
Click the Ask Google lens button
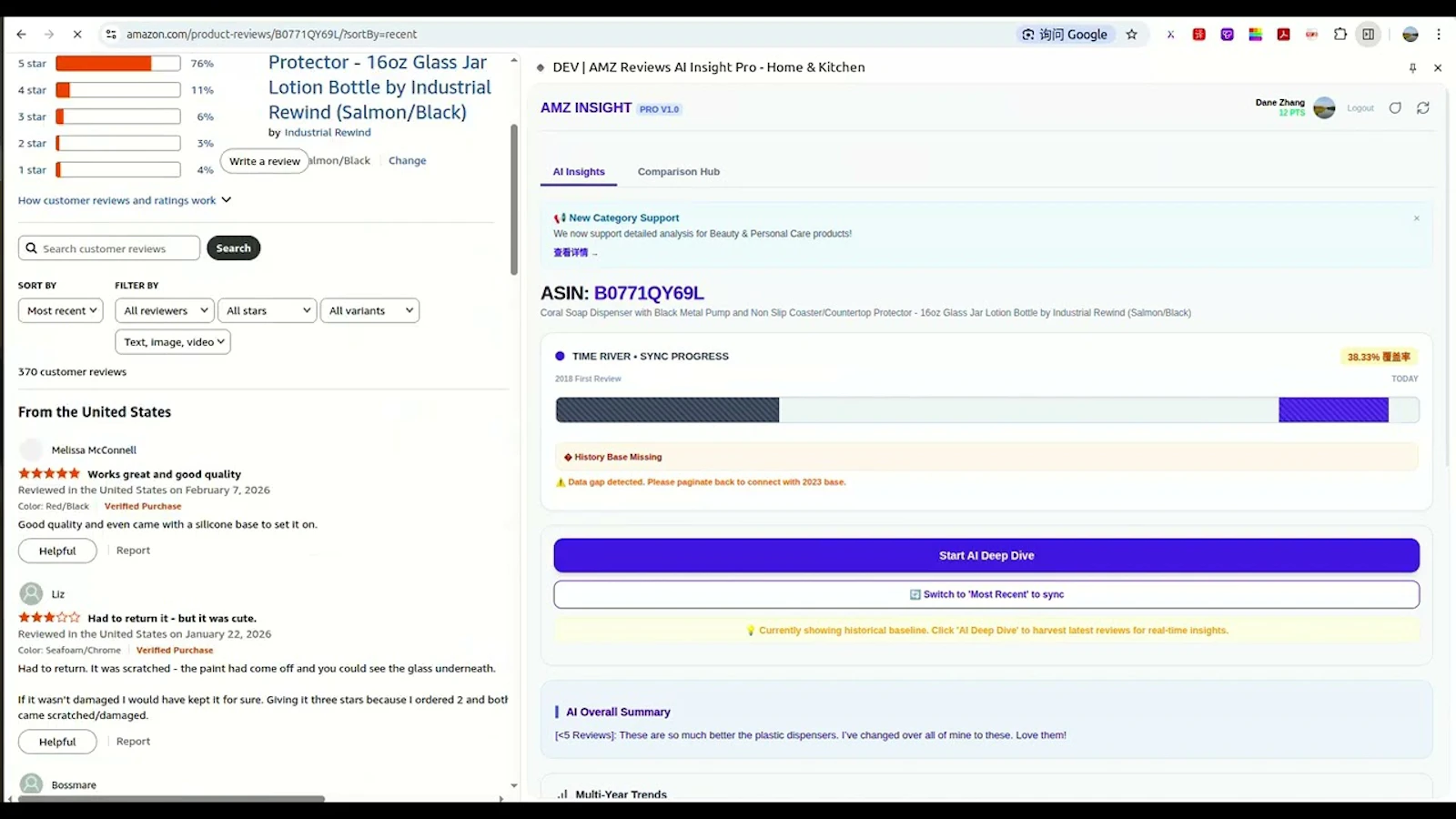[1065, 35]
